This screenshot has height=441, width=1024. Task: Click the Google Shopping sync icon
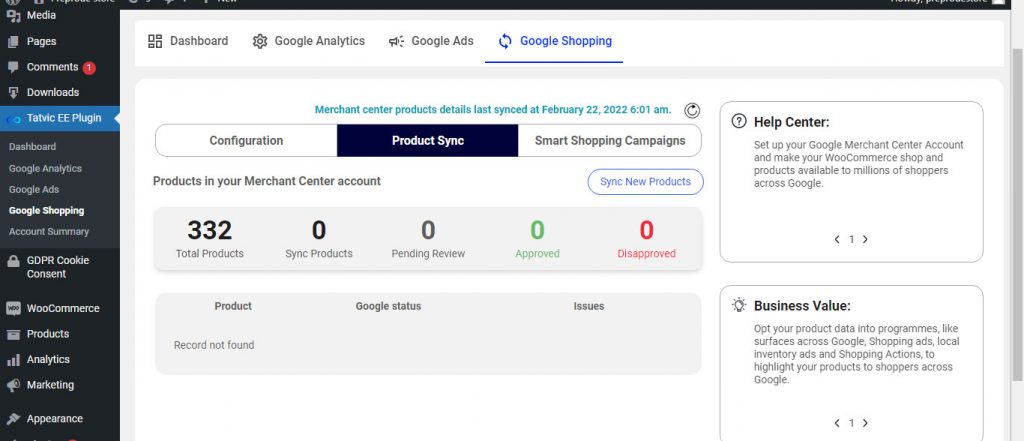[505, 41]
